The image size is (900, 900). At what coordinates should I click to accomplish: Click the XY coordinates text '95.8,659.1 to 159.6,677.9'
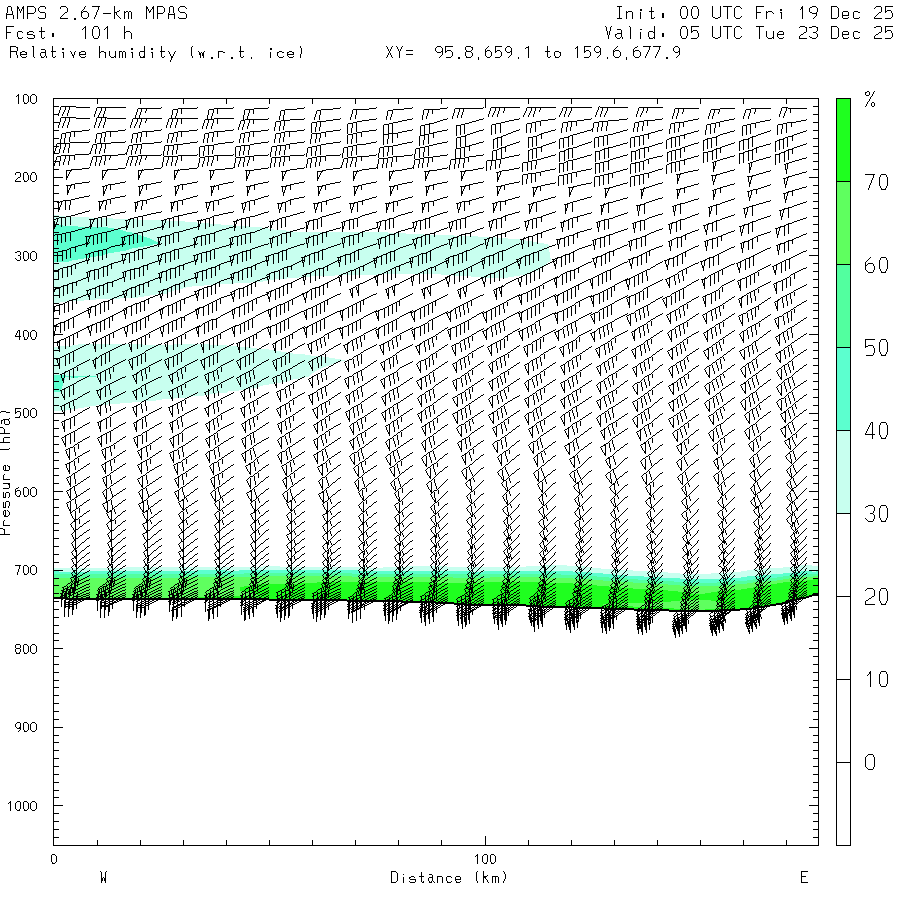(557, 53)
